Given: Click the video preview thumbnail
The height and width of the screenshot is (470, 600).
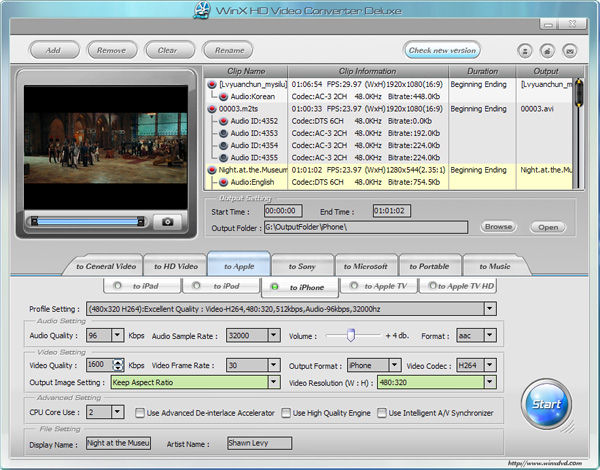Looking at the screenshot, I should pyautogui.click(x=106, y=147).
